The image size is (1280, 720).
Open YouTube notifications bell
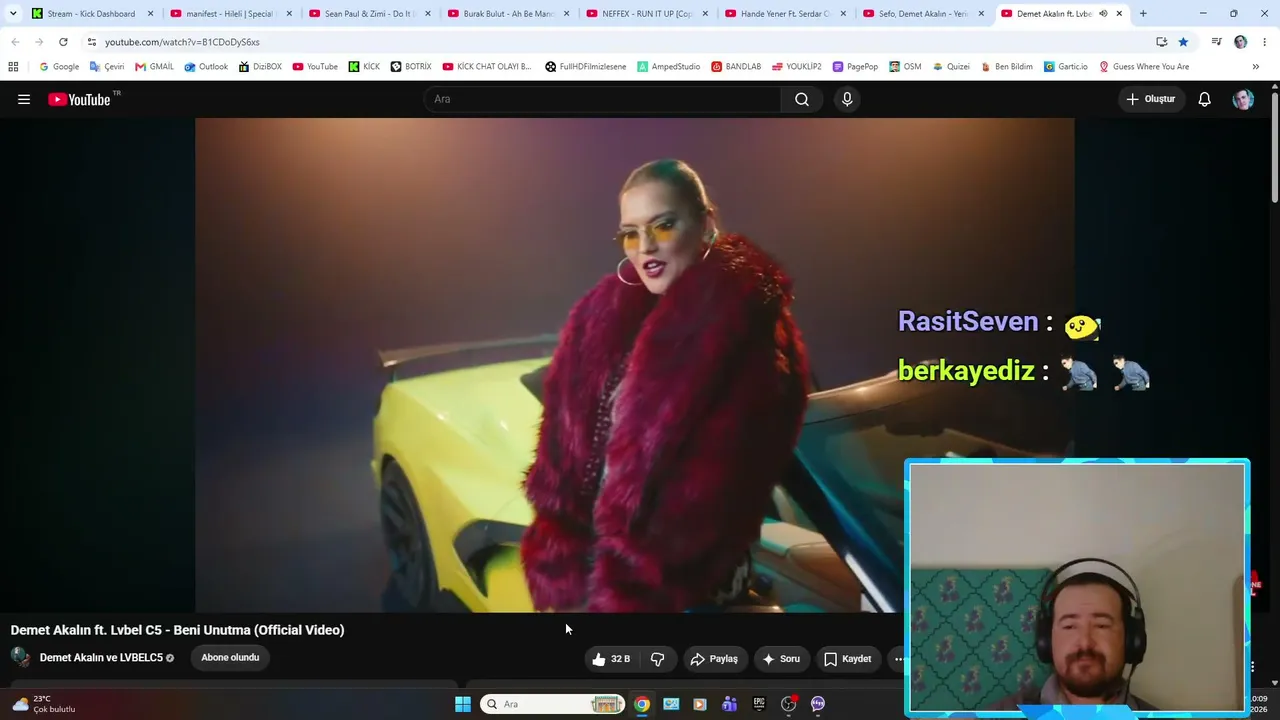pyautogui.click(x=1205, y=99)
